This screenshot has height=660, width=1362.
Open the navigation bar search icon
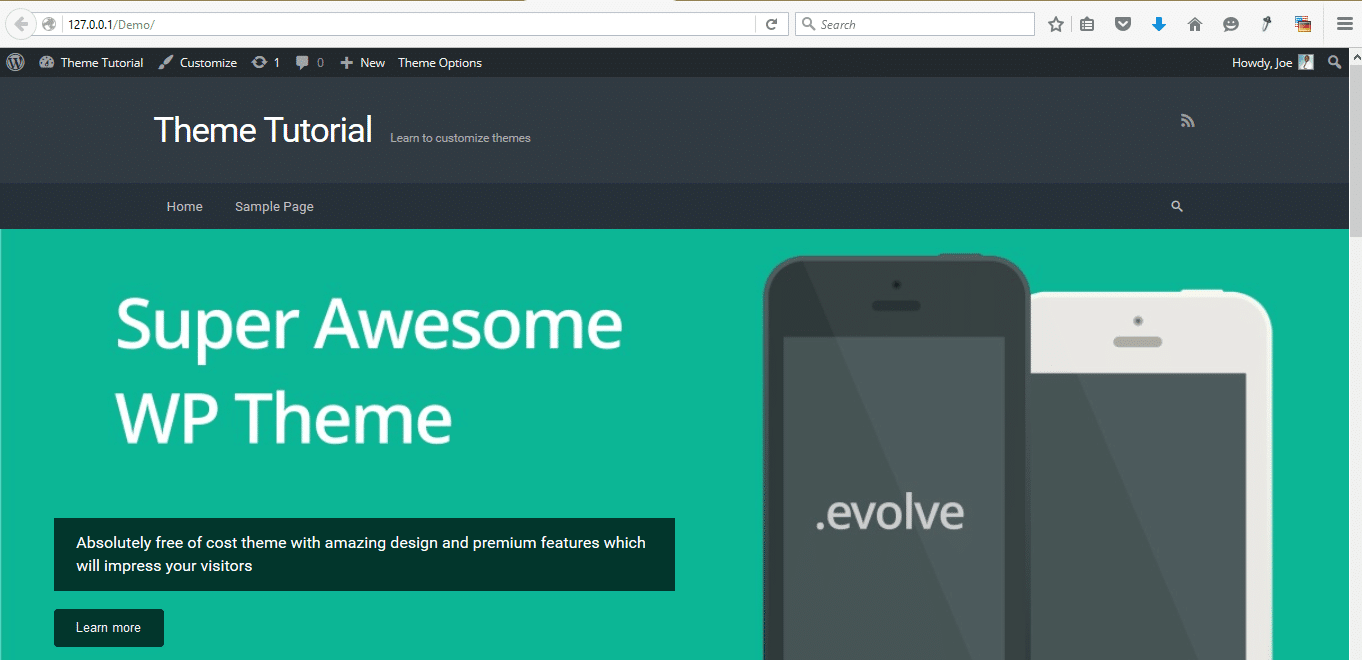1177,206
